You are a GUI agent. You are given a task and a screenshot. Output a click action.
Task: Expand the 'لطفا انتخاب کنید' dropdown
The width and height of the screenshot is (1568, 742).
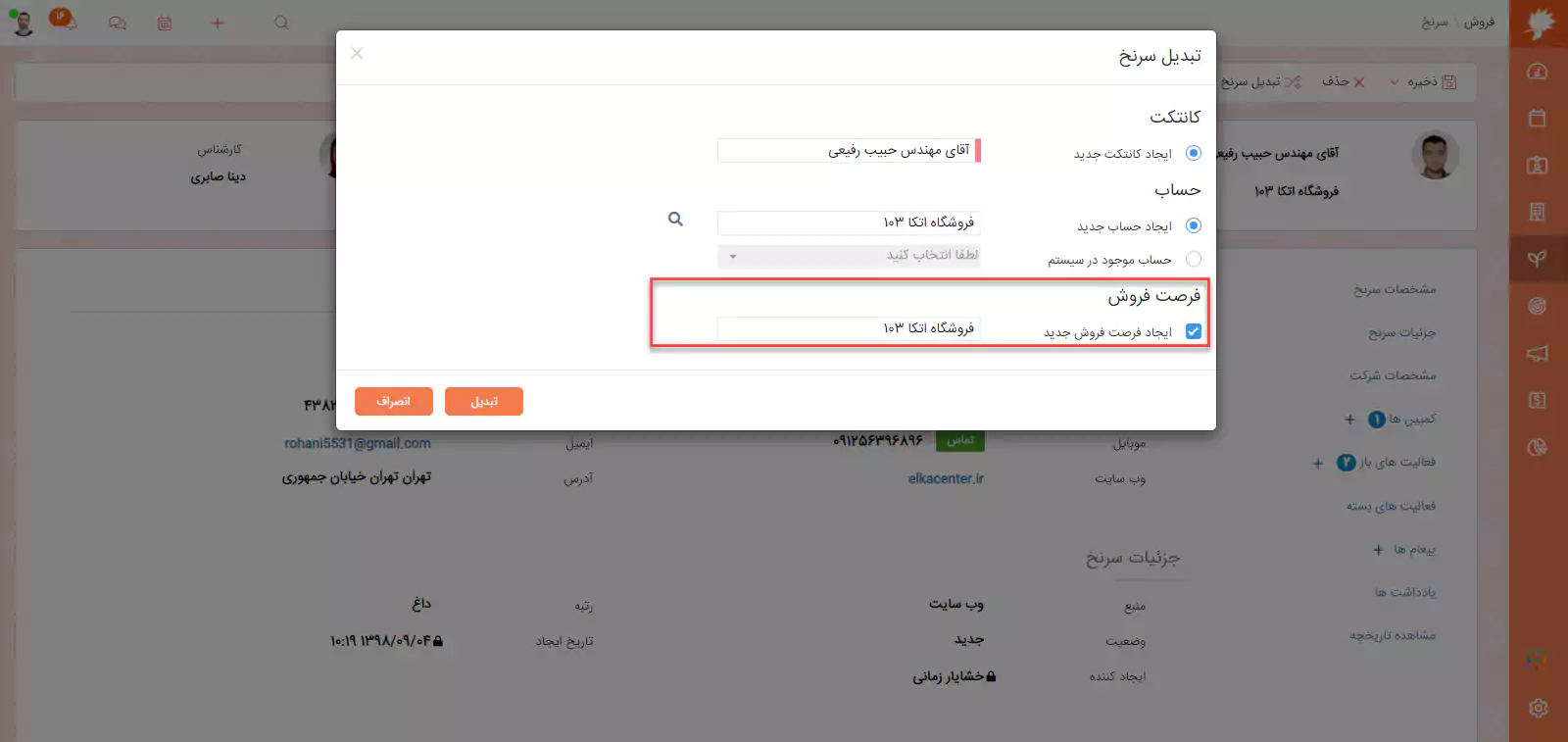coord(849,256)
